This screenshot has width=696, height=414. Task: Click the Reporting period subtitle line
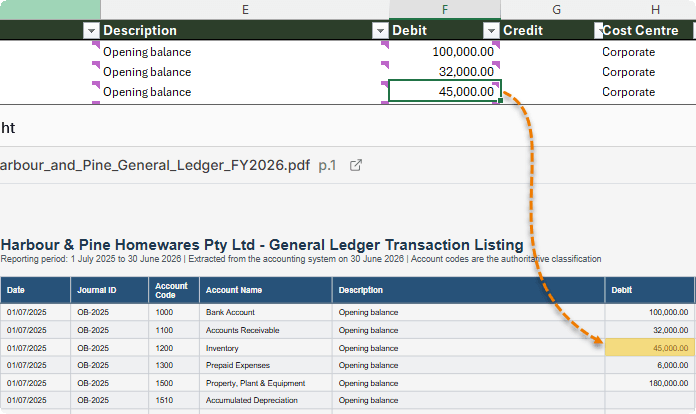(301, 259)
